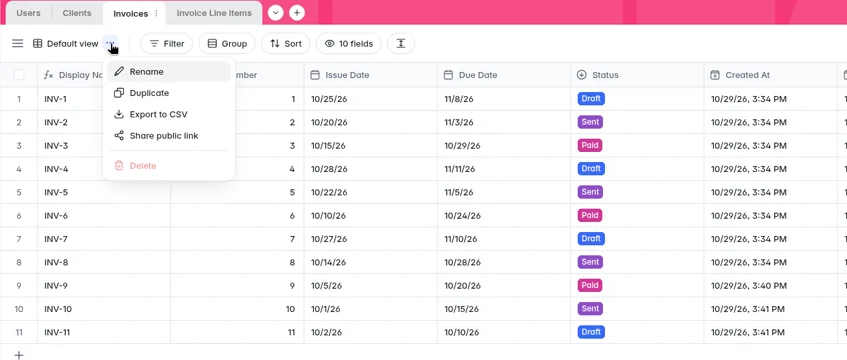This screenshot has height=360, width=847.
Task: Click the Created At column header
Action: tap(771, 75)
